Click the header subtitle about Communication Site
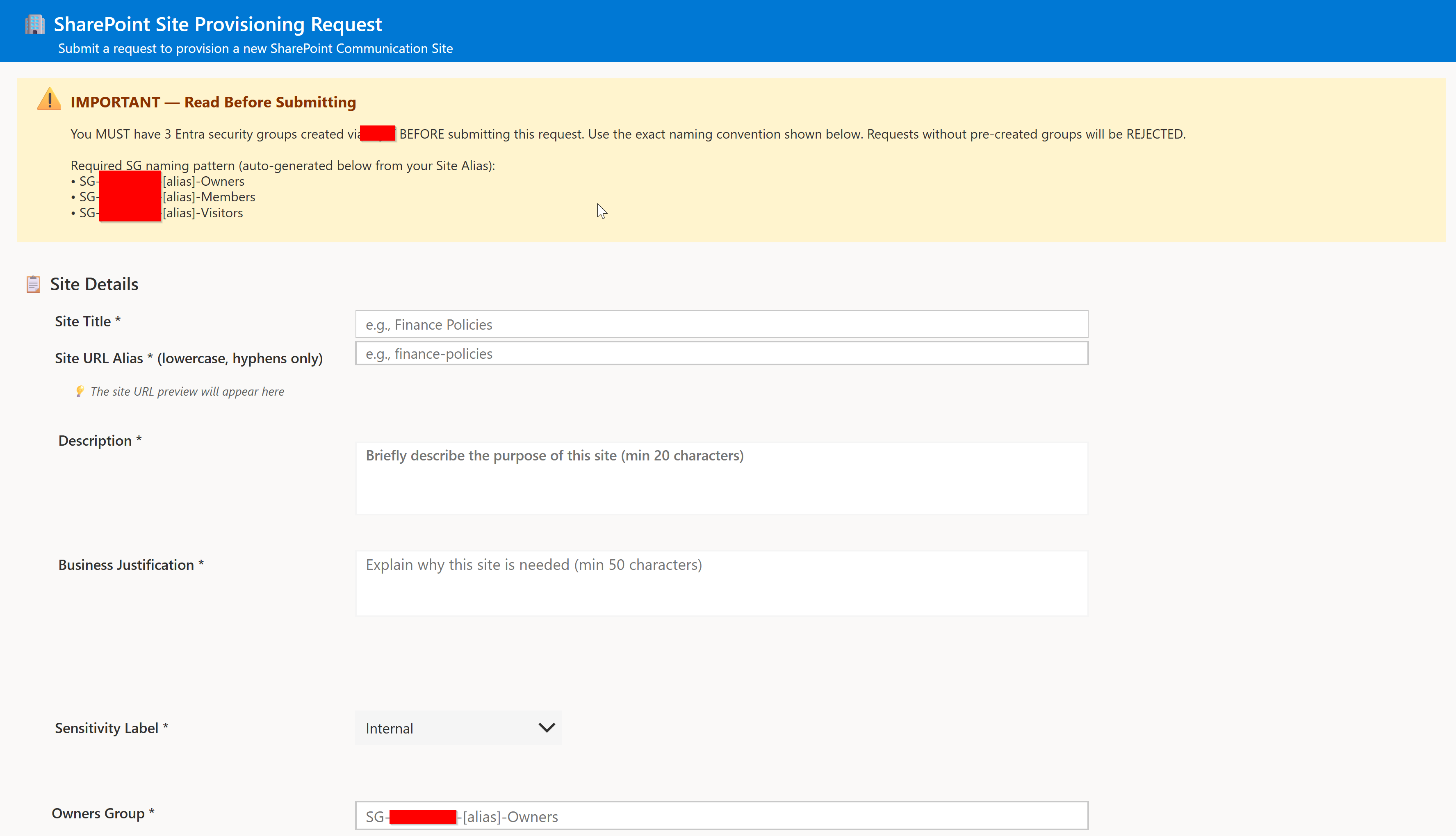This screenshot has width=1456, height=836. tap(255, 49)
